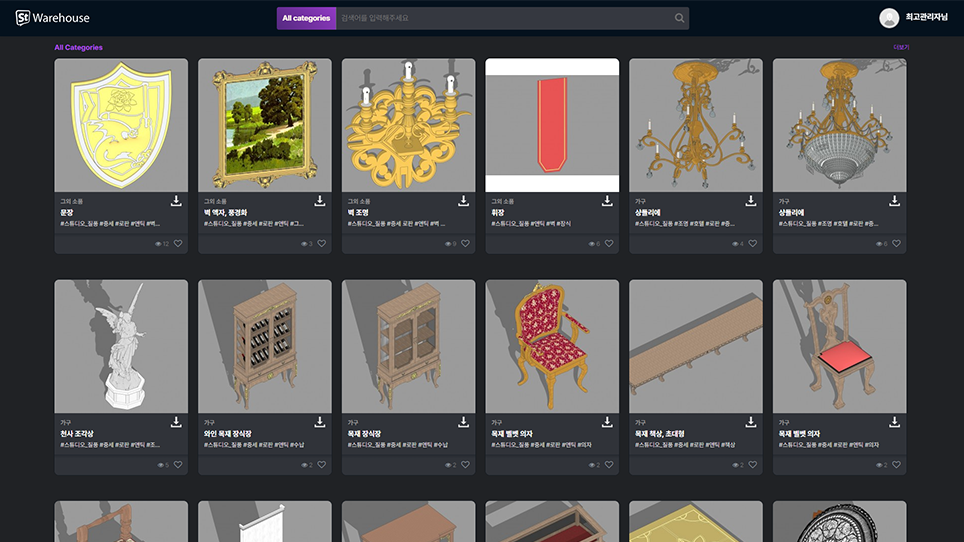Download the 벽 액자, 풍경화 painting model

pos(320,201)
